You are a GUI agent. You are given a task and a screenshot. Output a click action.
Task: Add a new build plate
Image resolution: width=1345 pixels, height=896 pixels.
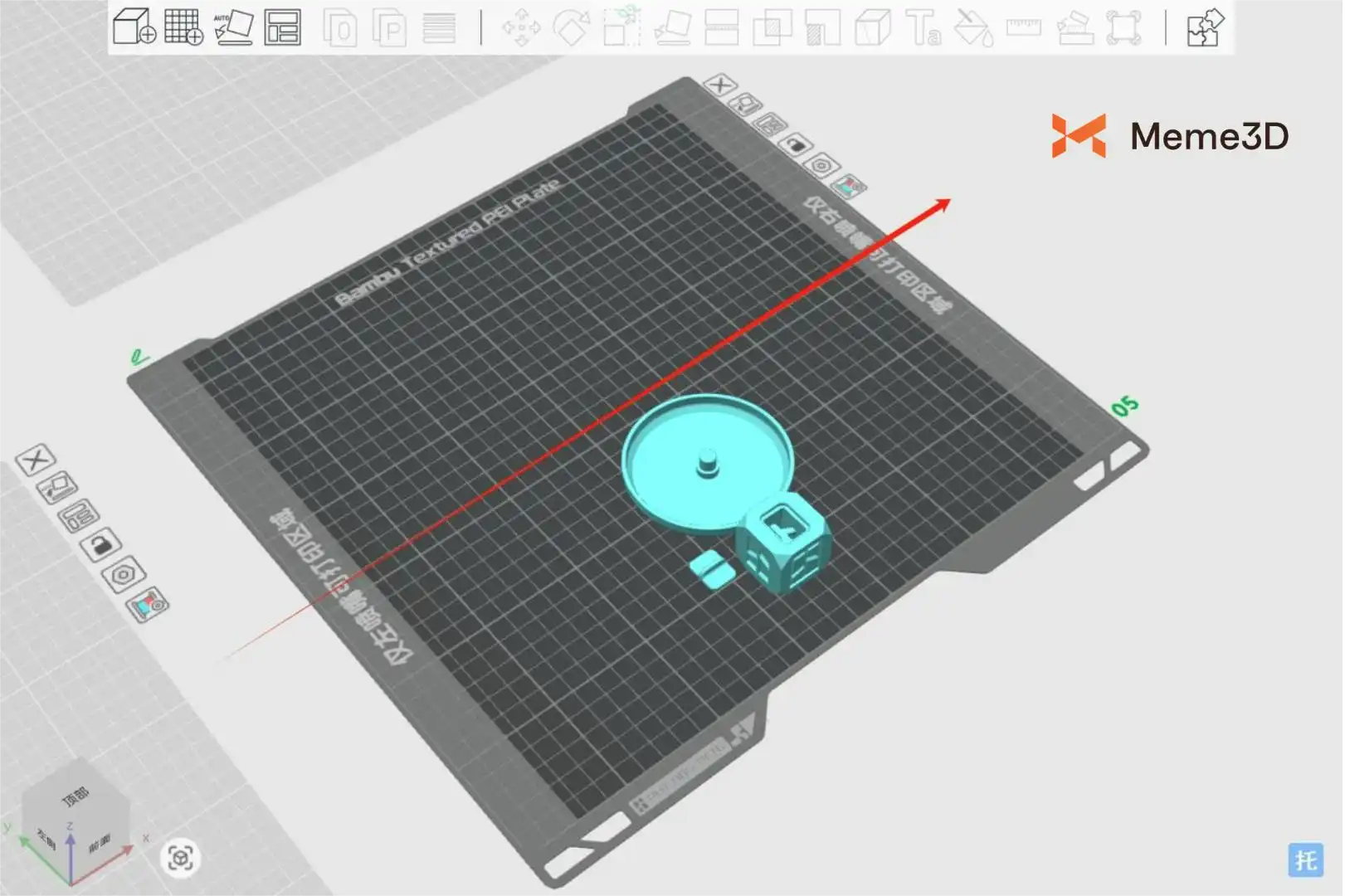tap(183, 27)
